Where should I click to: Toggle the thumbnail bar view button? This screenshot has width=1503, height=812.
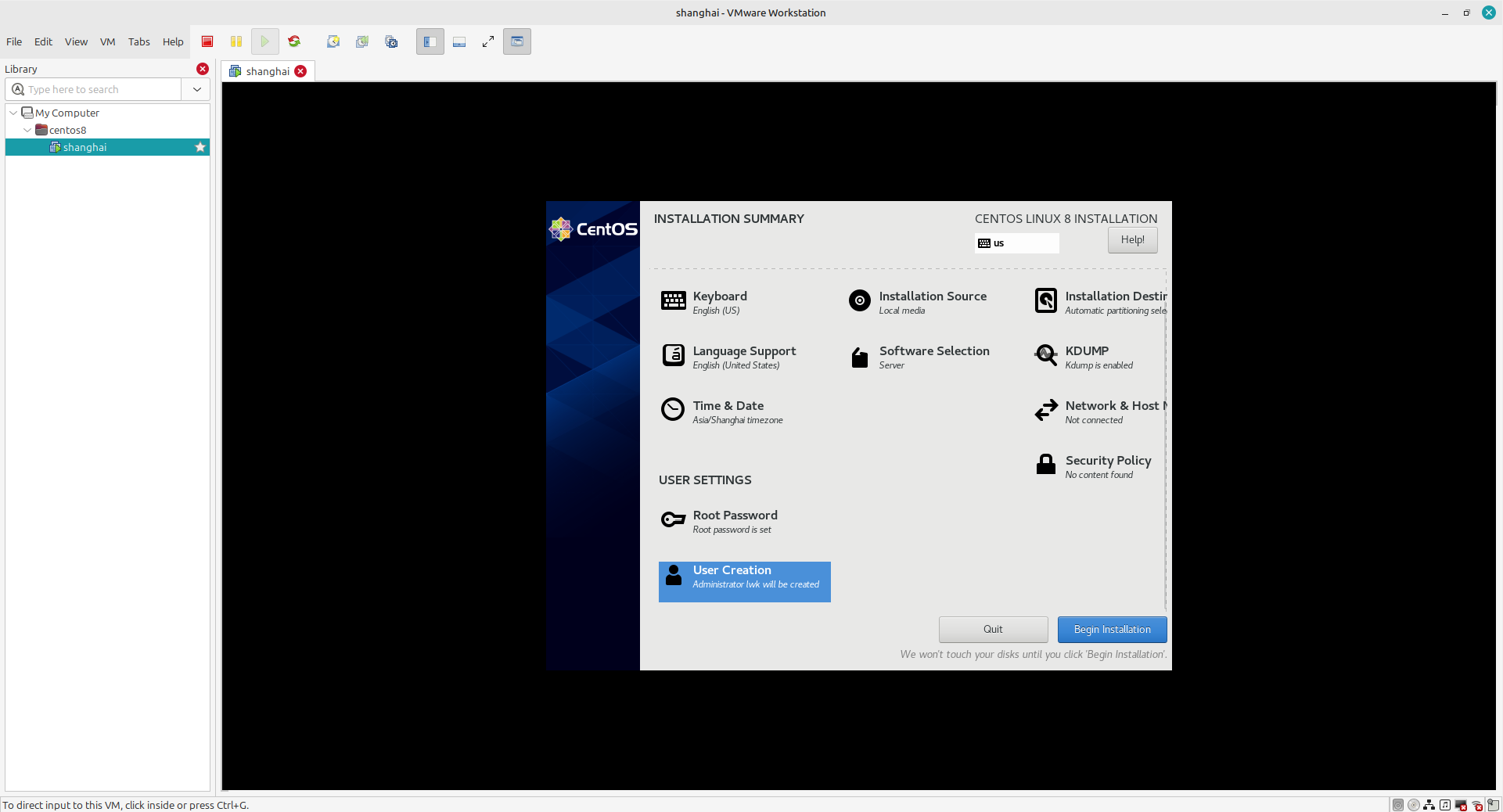pyautogui.click(x=459, y=41)
